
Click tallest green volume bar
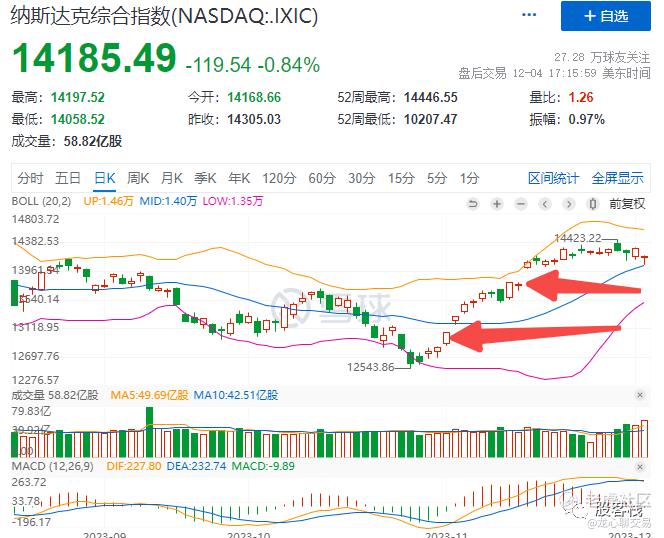click(x=149, y=432)
